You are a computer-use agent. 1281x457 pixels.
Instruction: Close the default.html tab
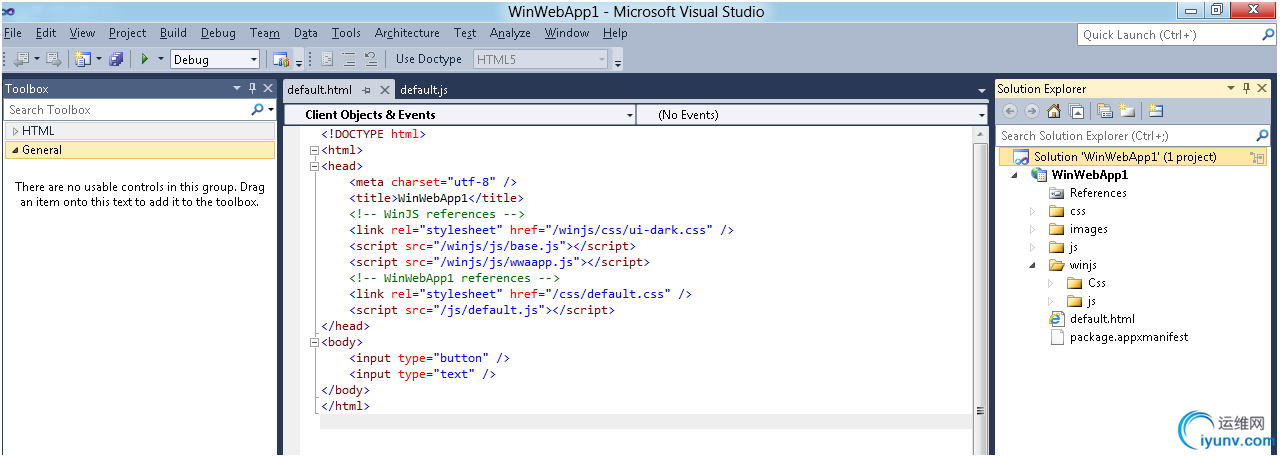384,89
